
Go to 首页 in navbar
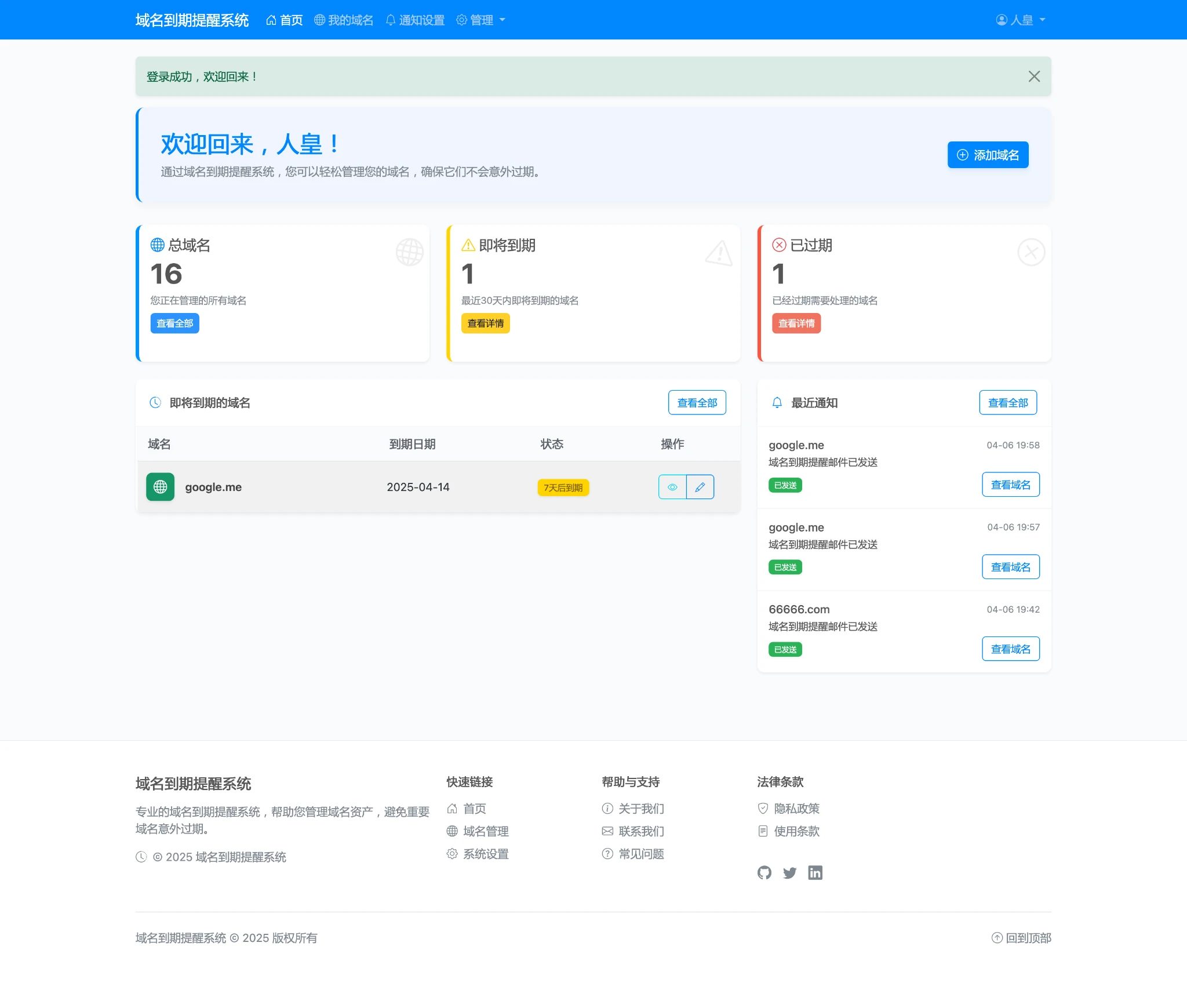(285, 20)
